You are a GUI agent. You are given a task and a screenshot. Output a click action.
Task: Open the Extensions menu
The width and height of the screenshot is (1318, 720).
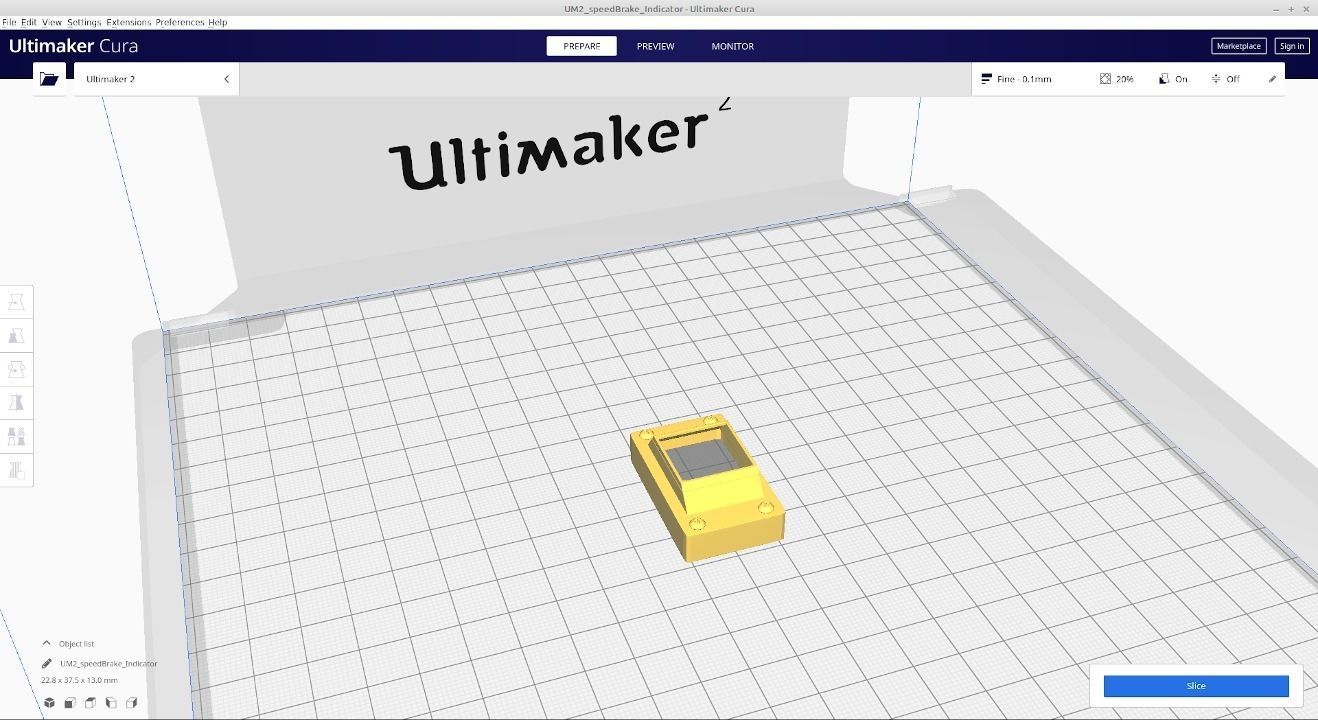[128, 22]
